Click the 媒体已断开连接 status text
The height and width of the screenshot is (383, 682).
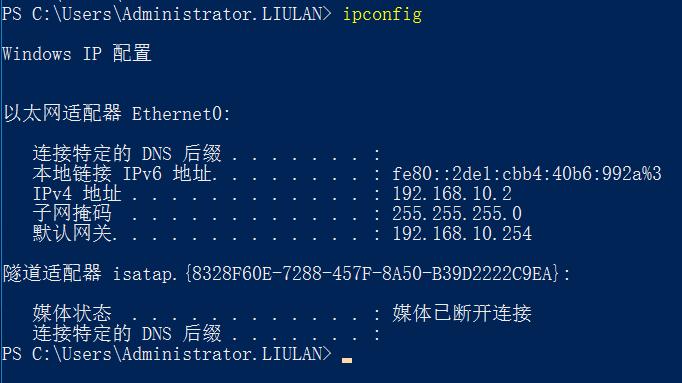tap(462, 313)
